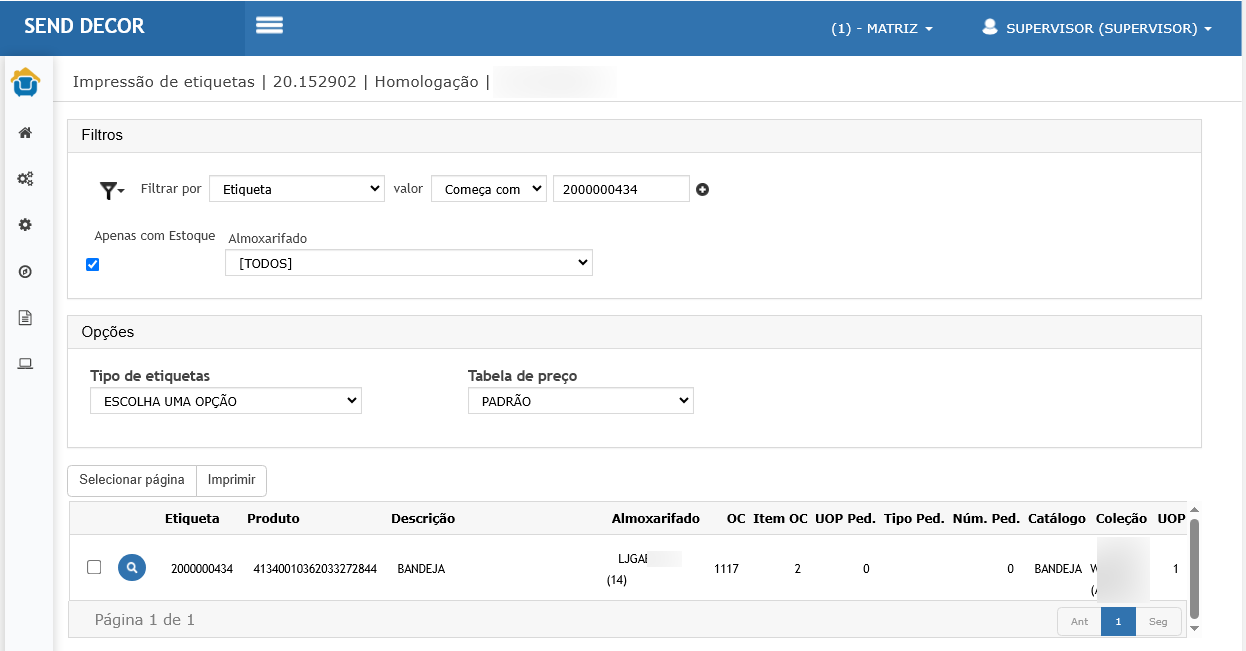Open the Tipo de etiquetas dropdown
Viewport: 1246px width, 651px height.
click(226, 401)
